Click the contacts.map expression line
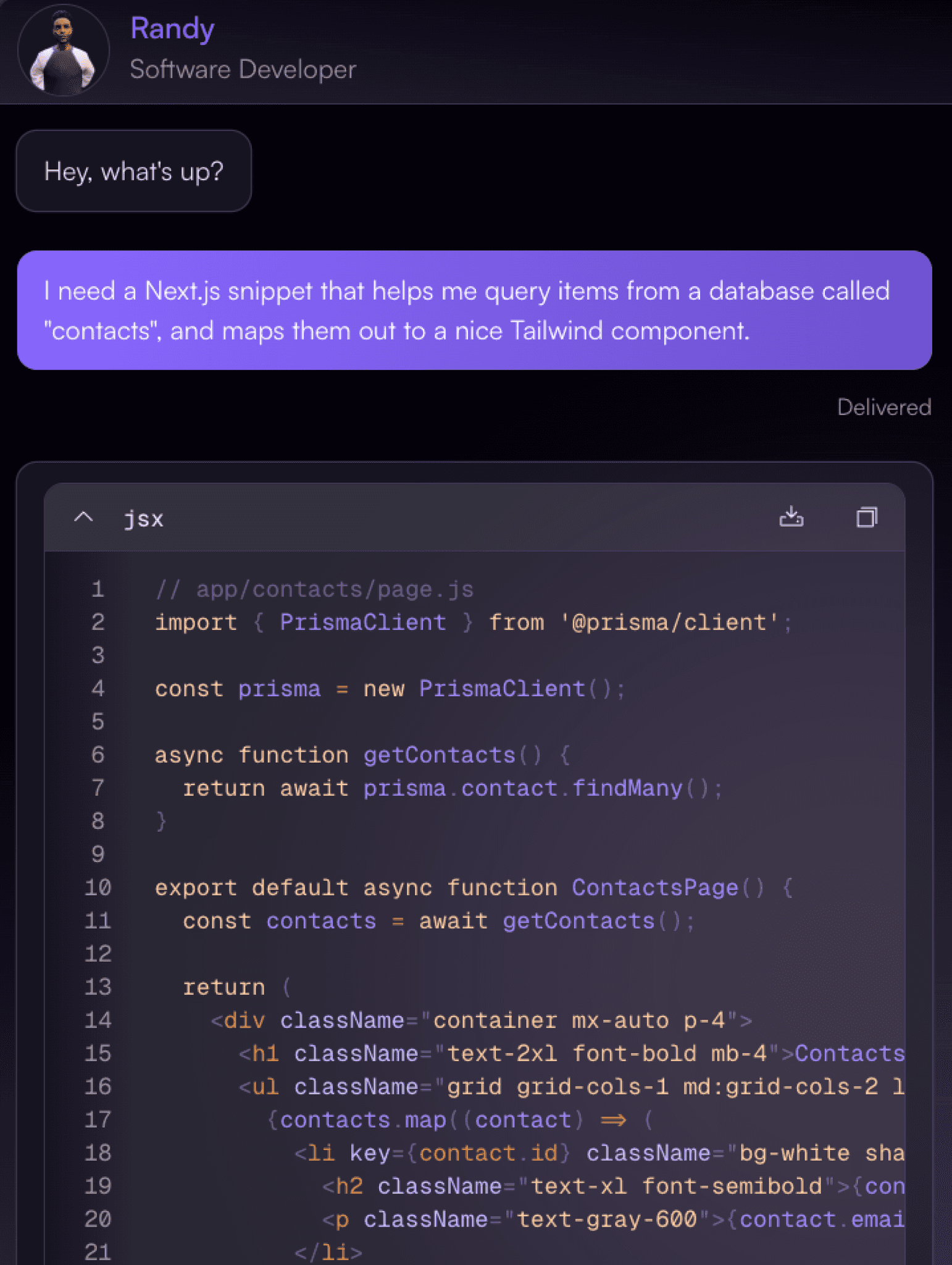Viewport: 952px width, 1265px height. click(x=459, y=1120)
